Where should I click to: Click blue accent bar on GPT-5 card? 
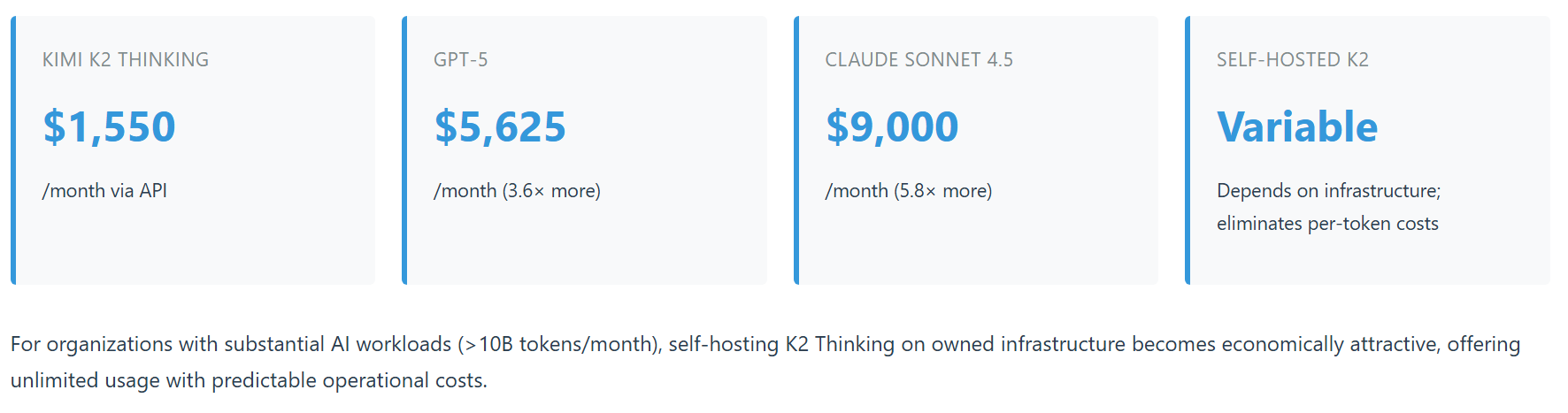coord(404,150)
